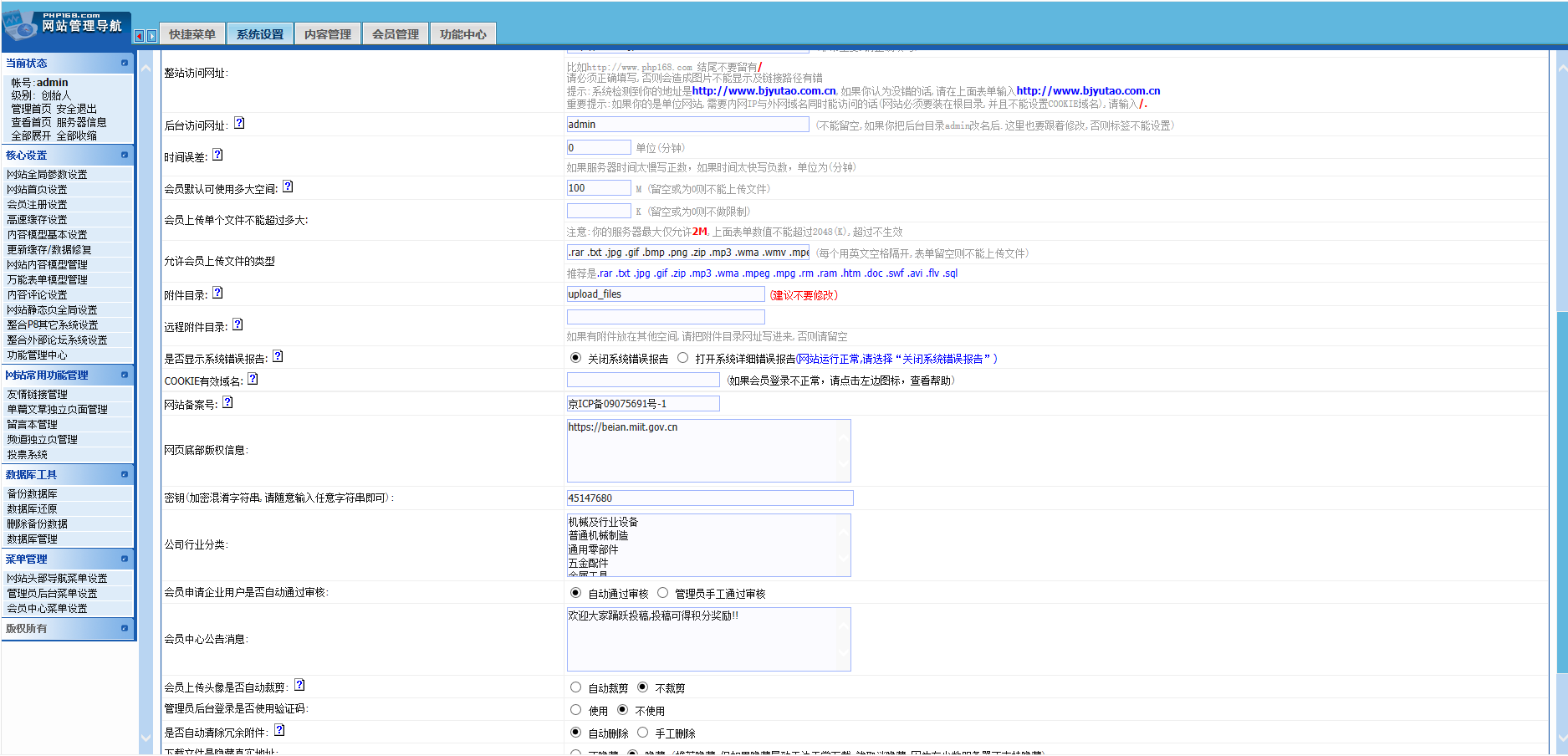Screen dimensions: 1568x756
Task: Open the 会员管理 tab
Action: 396,34
